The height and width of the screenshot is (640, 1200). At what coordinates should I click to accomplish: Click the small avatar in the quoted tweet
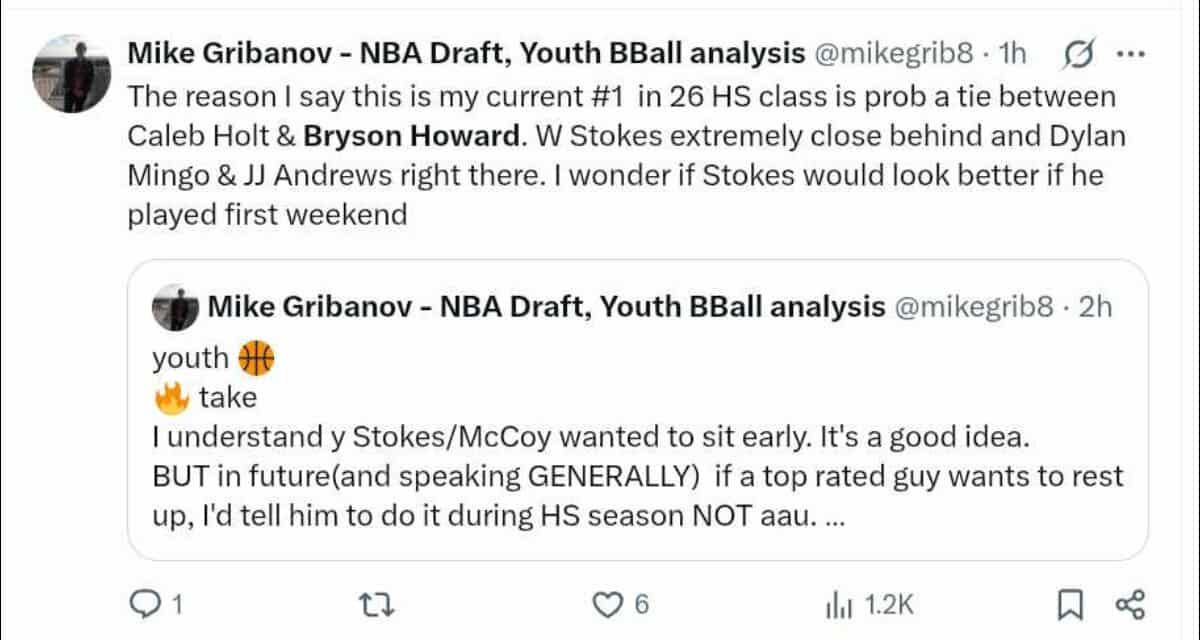[x=176, y=307]
